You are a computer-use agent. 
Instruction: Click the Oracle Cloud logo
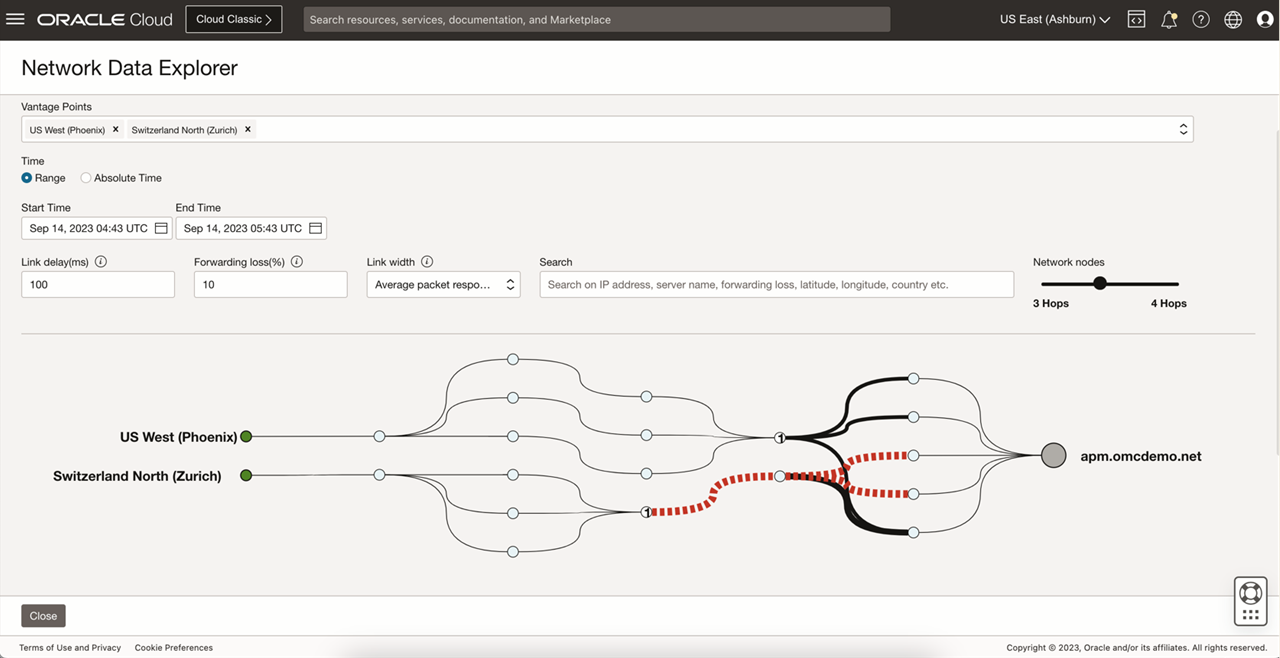[104, 18]
